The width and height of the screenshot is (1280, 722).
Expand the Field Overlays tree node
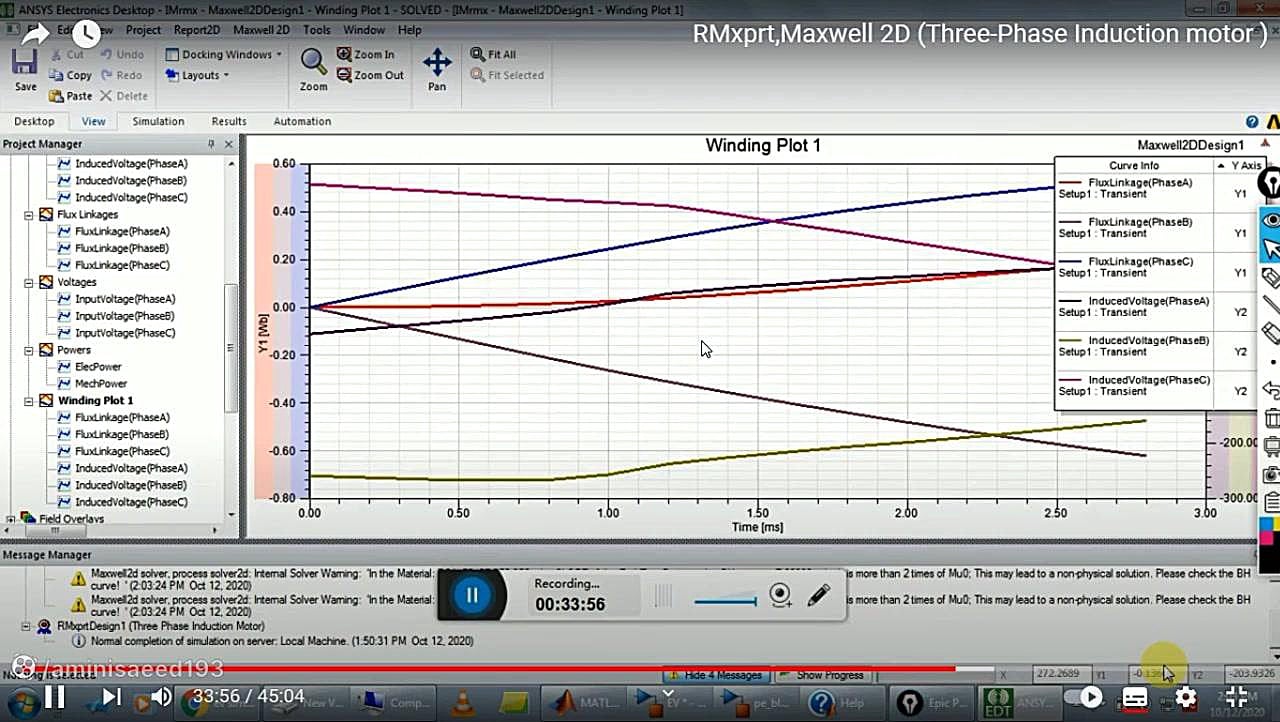point(11,520)
